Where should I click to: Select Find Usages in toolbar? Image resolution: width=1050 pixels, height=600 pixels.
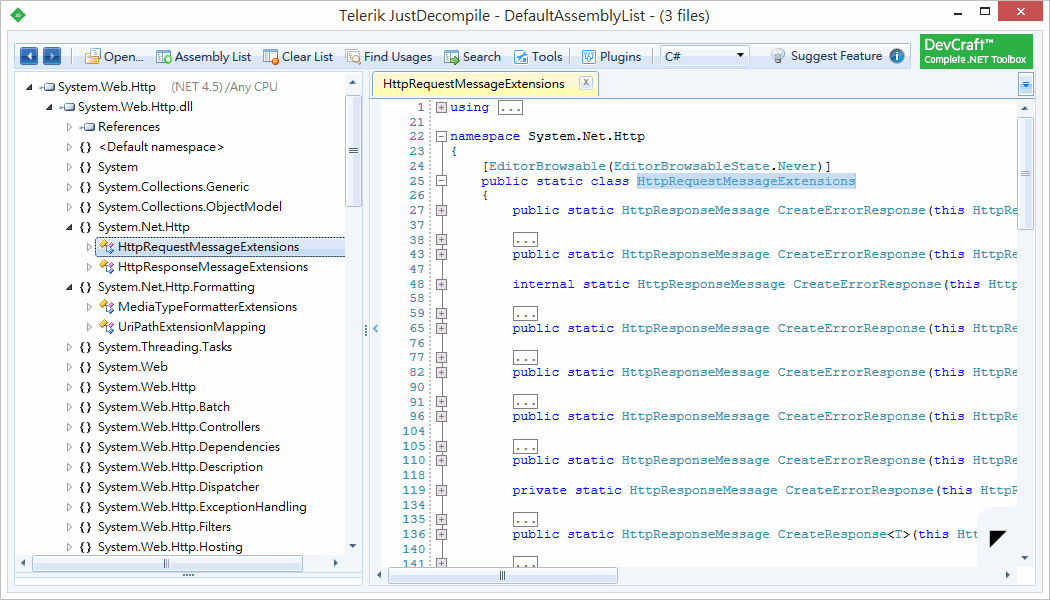click(x=389, y=57)
